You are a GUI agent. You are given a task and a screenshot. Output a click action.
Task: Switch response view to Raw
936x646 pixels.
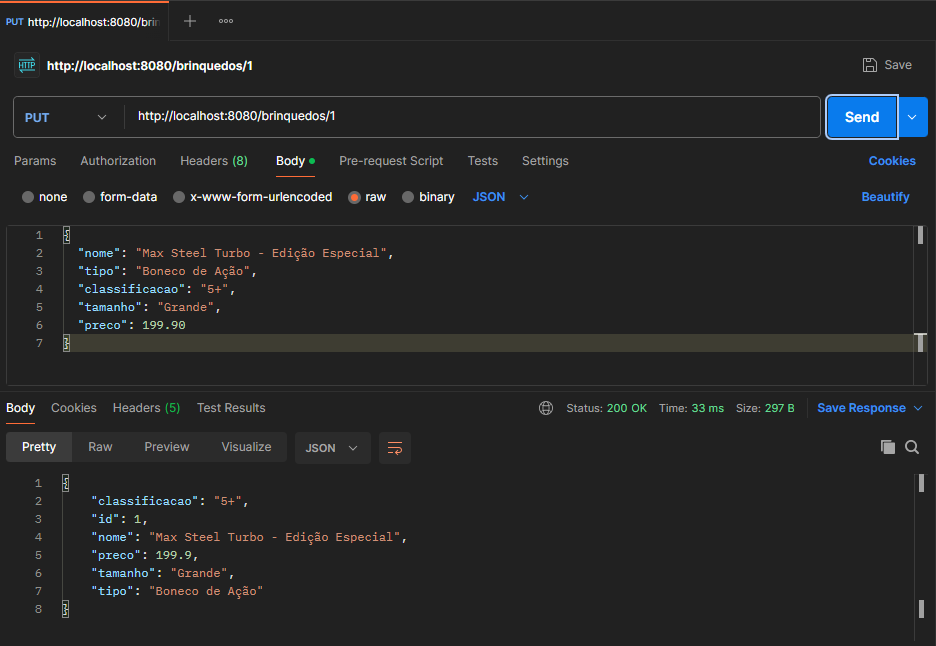tap(100, 447)
